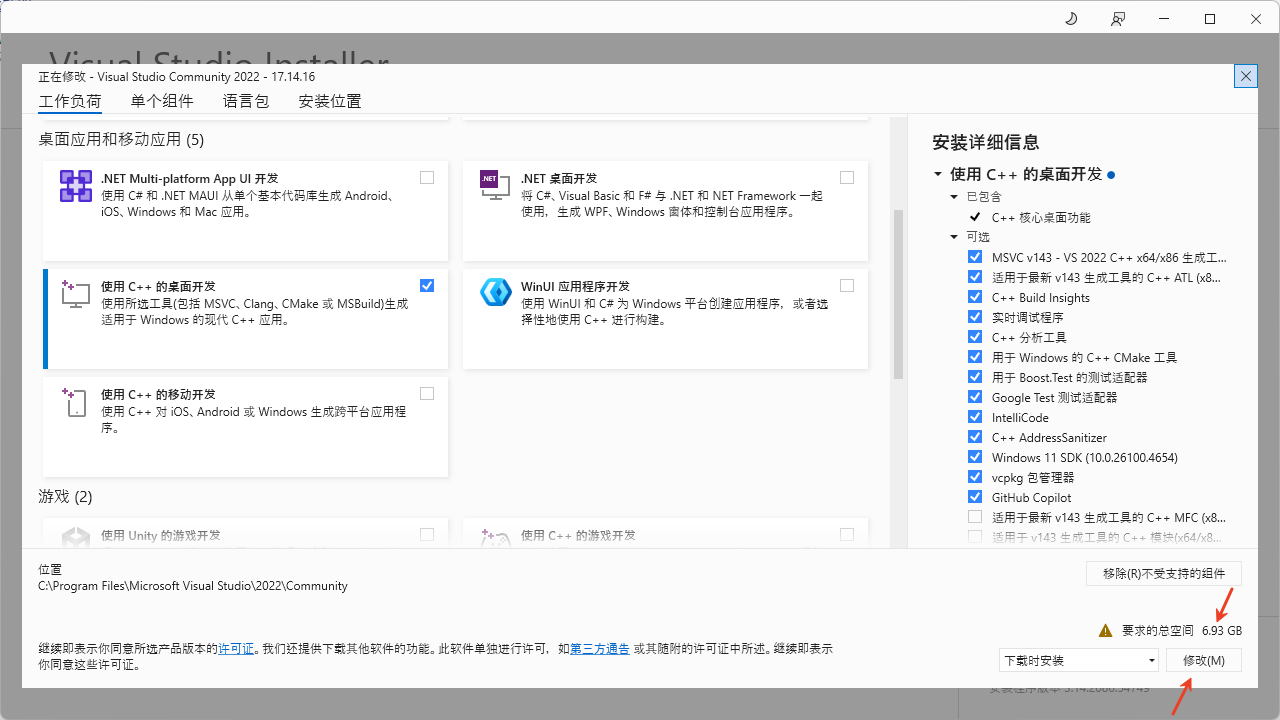Collapse the 可选 components section
1280x720 pixels.
pos(955,237)
